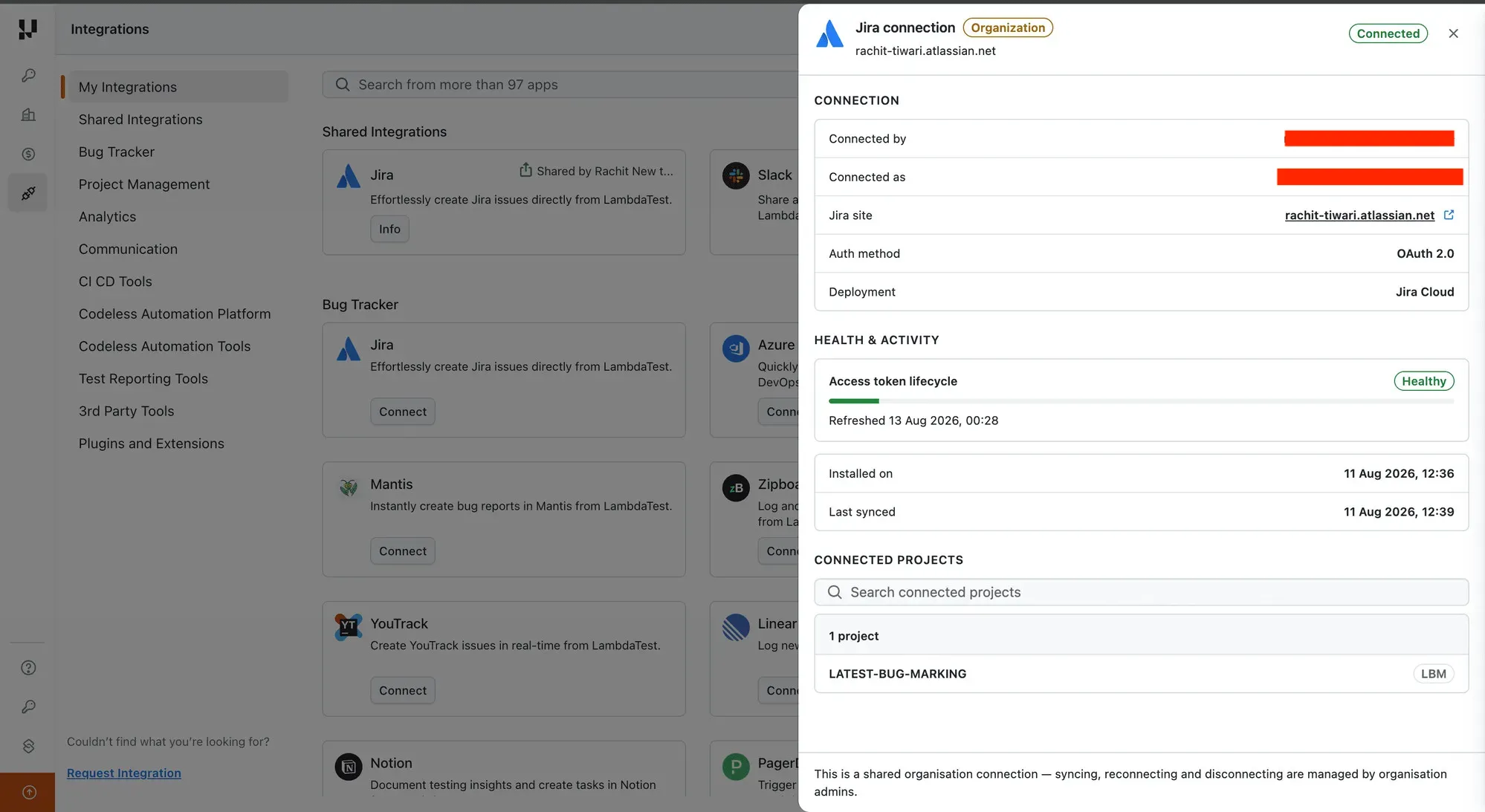Screen dimensions: 1485x812
Task: Click the search magnifier icon in the apps search bar
Action: (343, 85)
